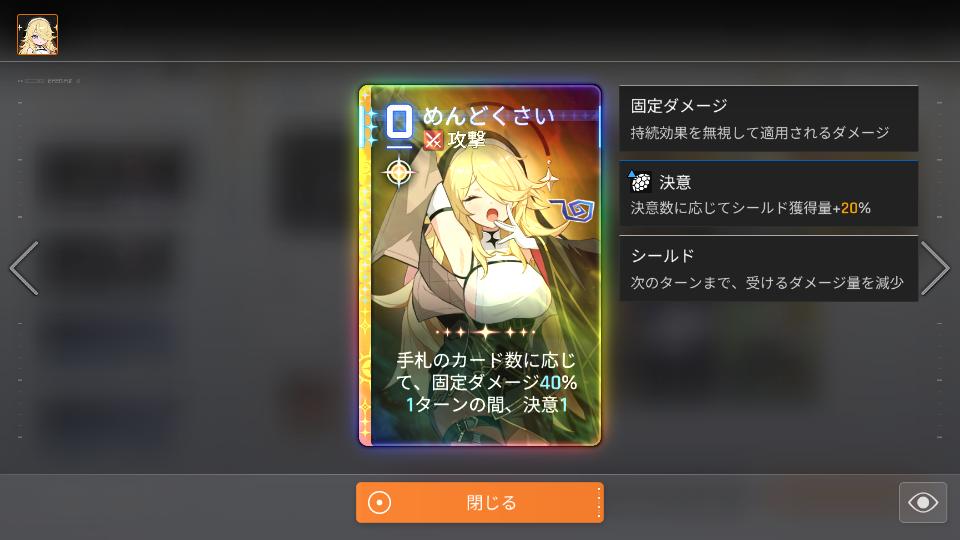Click the card effect description text
Image resolution: width=960 pixels, height=540 pixels.
point(486,383)
